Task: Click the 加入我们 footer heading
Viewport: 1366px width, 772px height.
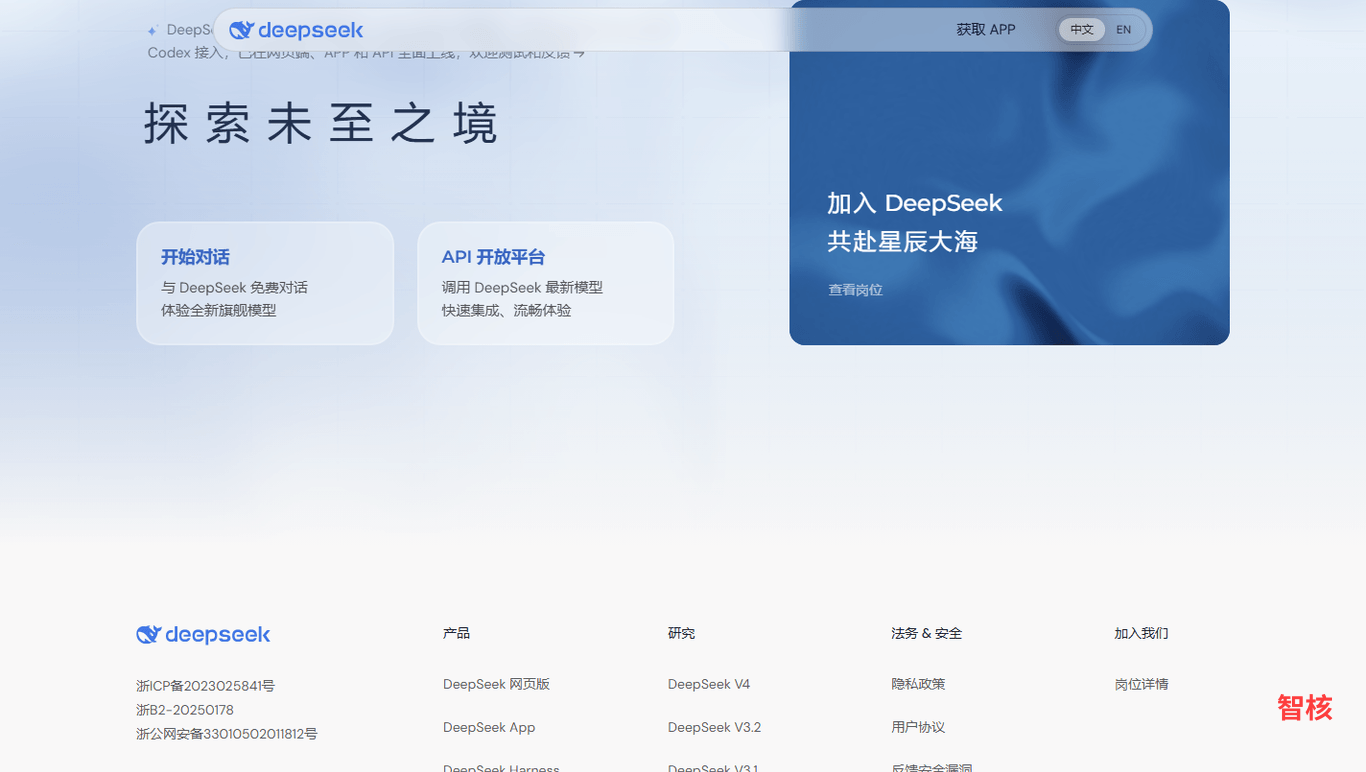Action: (x=1141, y=633)
